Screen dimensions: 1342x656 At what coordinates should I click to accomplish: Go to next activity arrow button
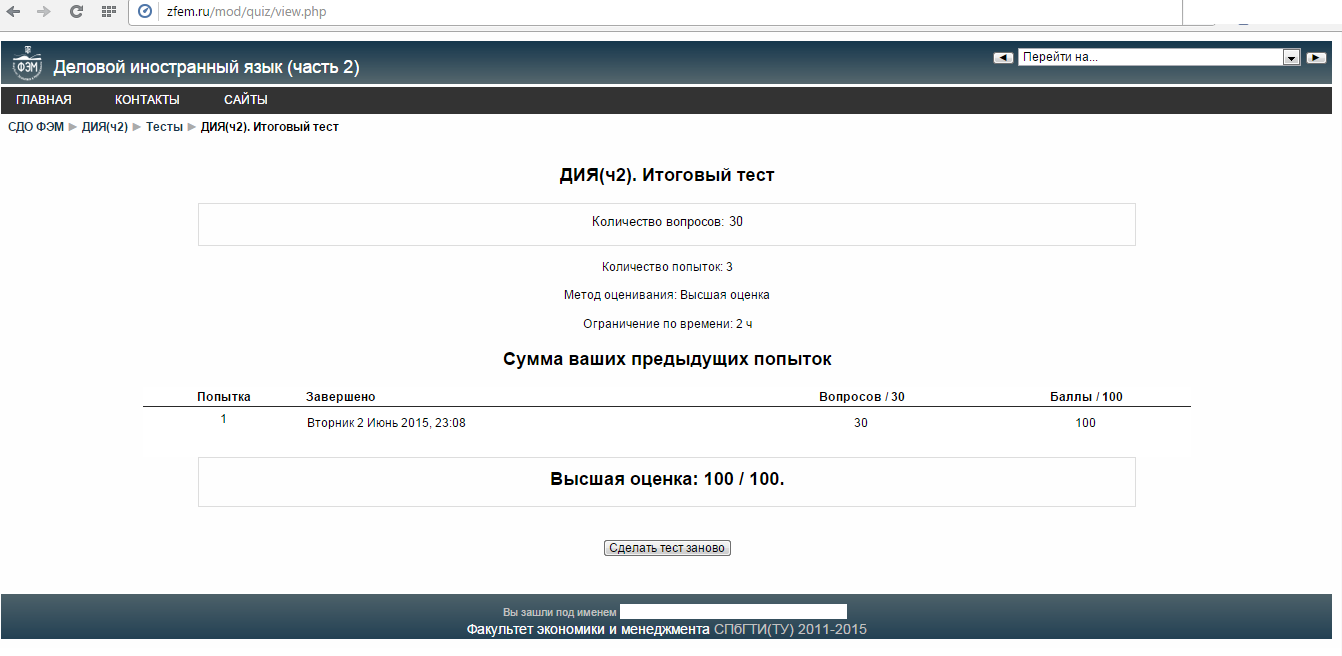pyautogui.click(x=1316, y=58)
